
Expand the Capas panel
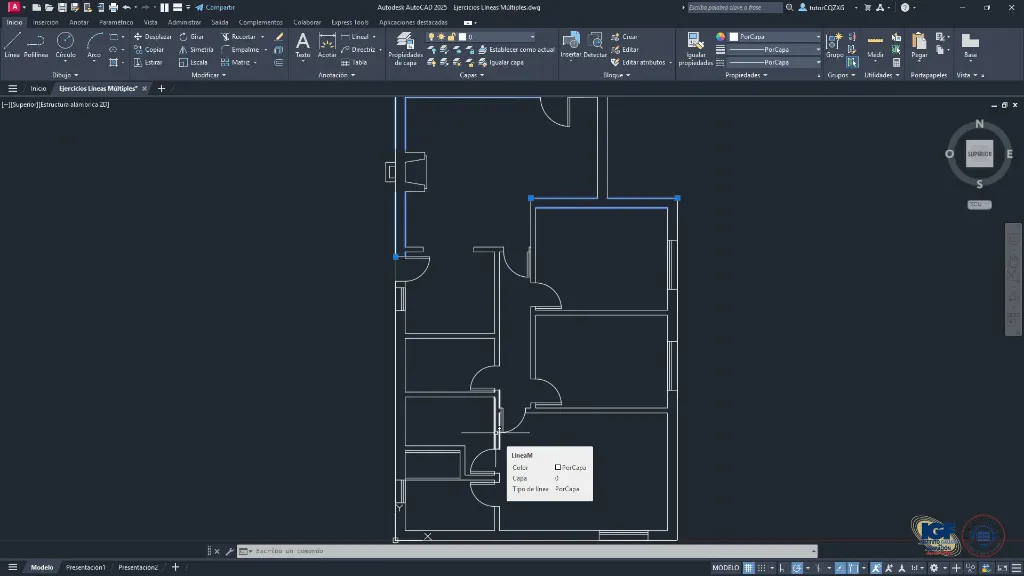tap(472, 75)
